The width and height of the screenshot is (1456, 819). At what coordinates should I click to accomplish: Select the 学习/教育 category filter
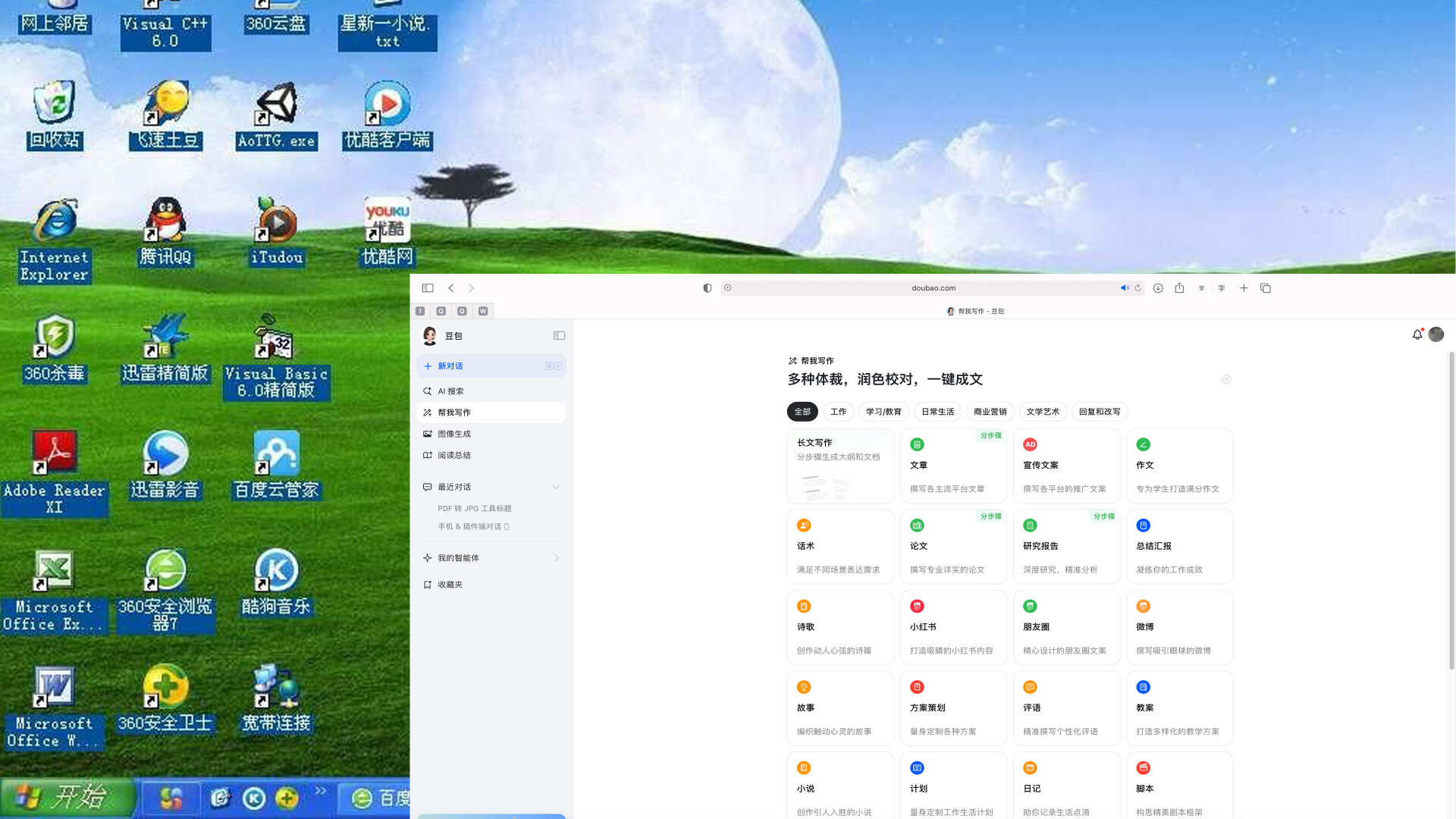[x=883, y=412]
